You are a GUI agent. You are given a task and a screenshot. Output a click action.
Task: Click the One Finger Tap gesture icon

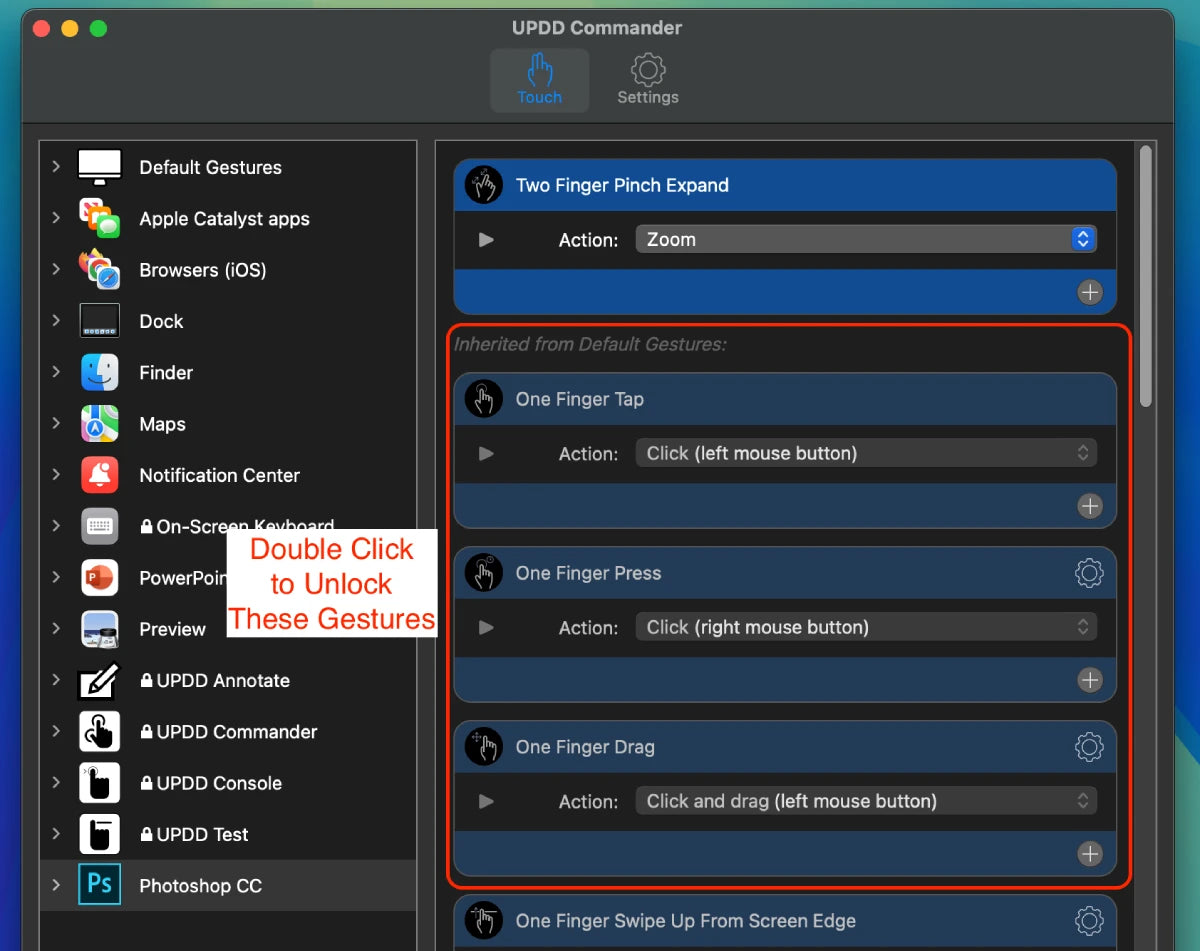484,399
